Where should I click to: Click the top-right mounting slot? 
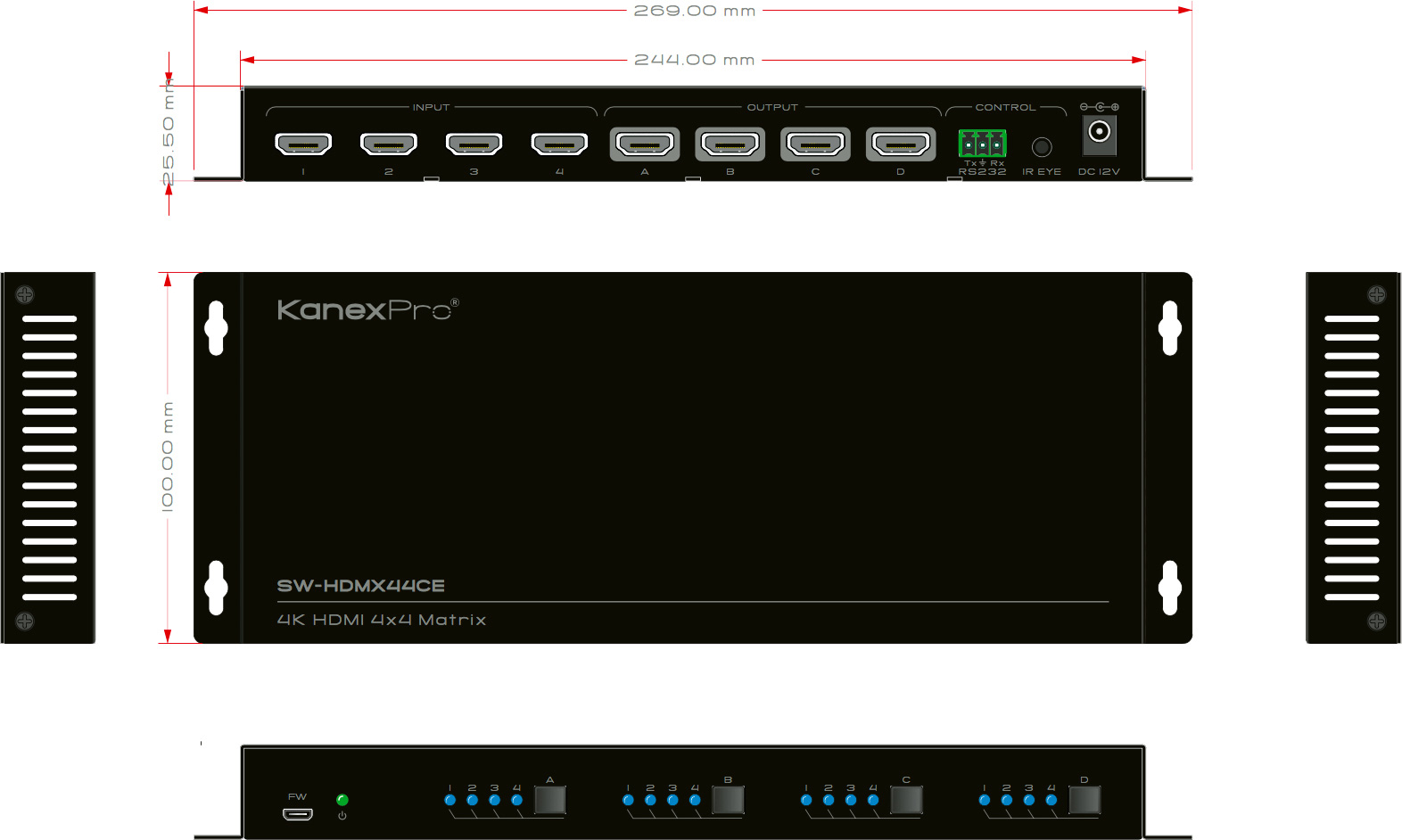(x=1170, y=328)
